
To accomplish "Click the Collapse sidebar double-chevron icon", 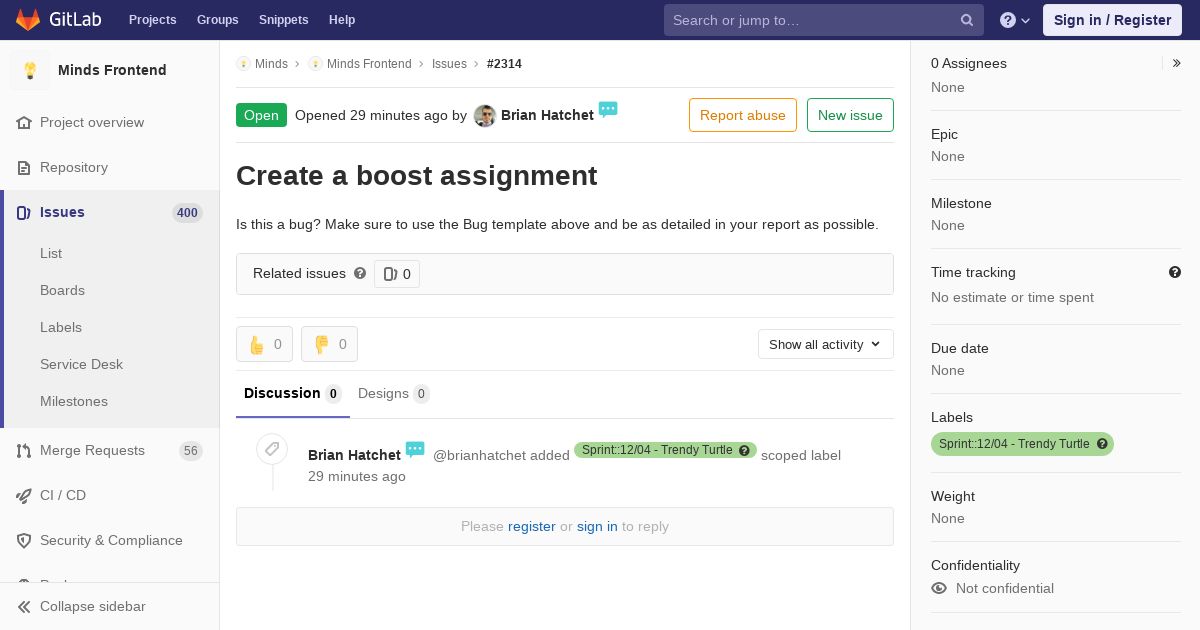I will (x=24, y=607).
